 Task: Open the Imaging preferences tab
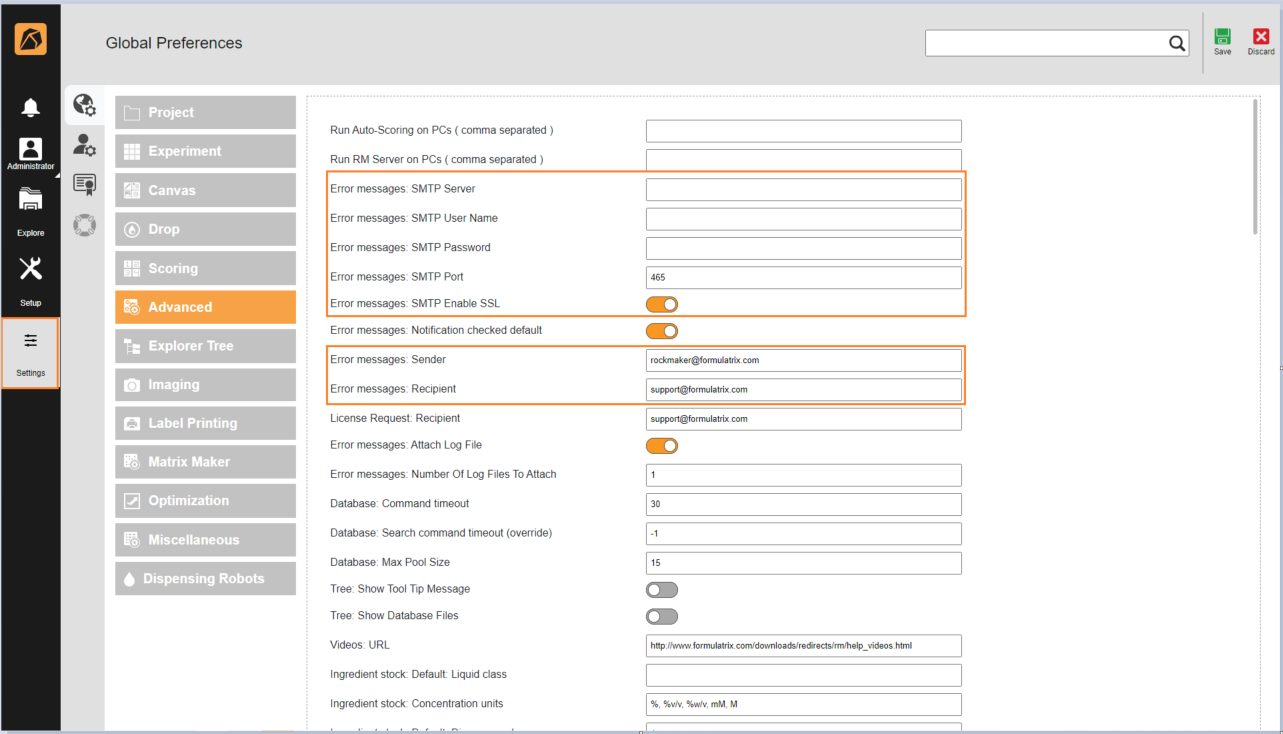coord(205,385)
